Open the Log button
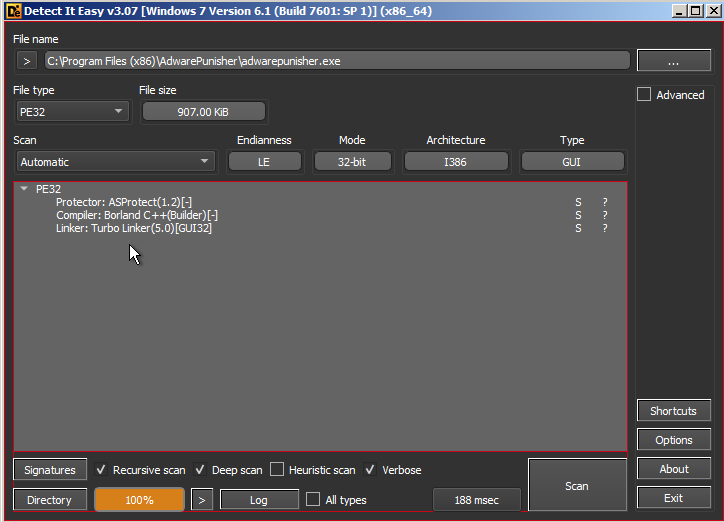 click(x=259, y=500)
